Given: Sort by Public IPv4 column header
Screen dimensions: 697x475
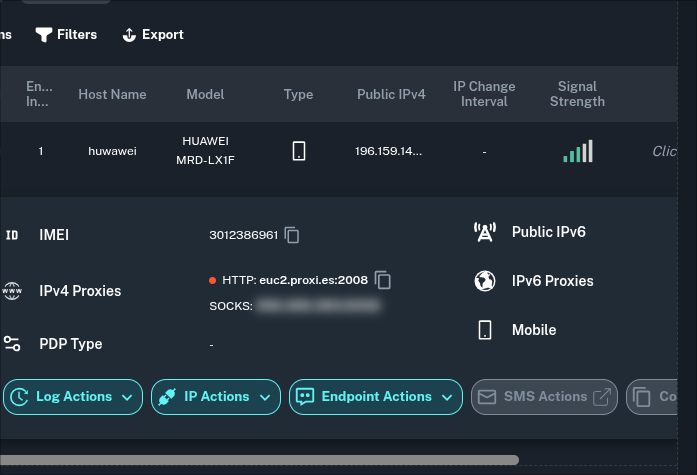Looking at the screenshot, I should tap(391, 94).
